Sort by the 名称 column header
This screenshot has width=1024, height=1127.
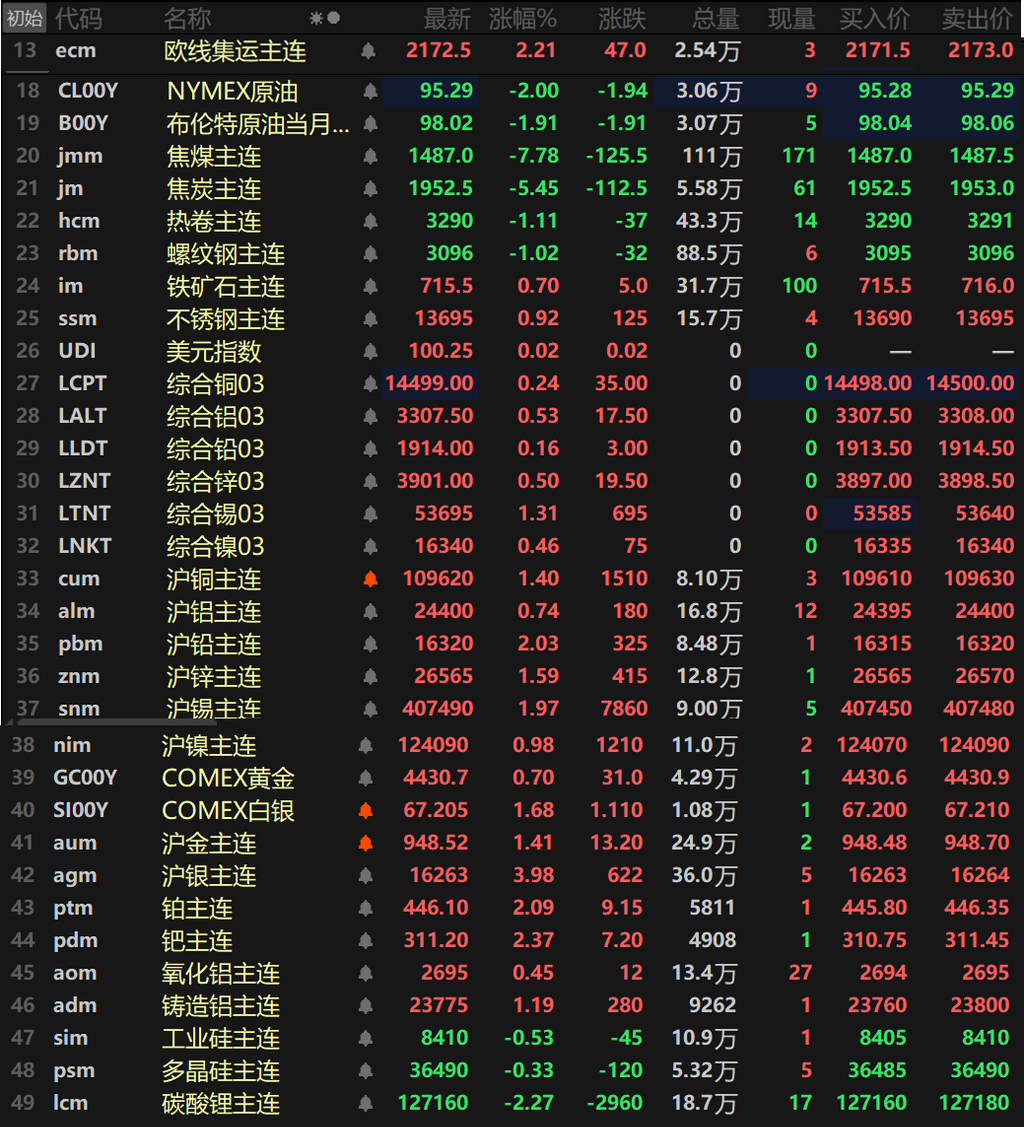(188, 19)
